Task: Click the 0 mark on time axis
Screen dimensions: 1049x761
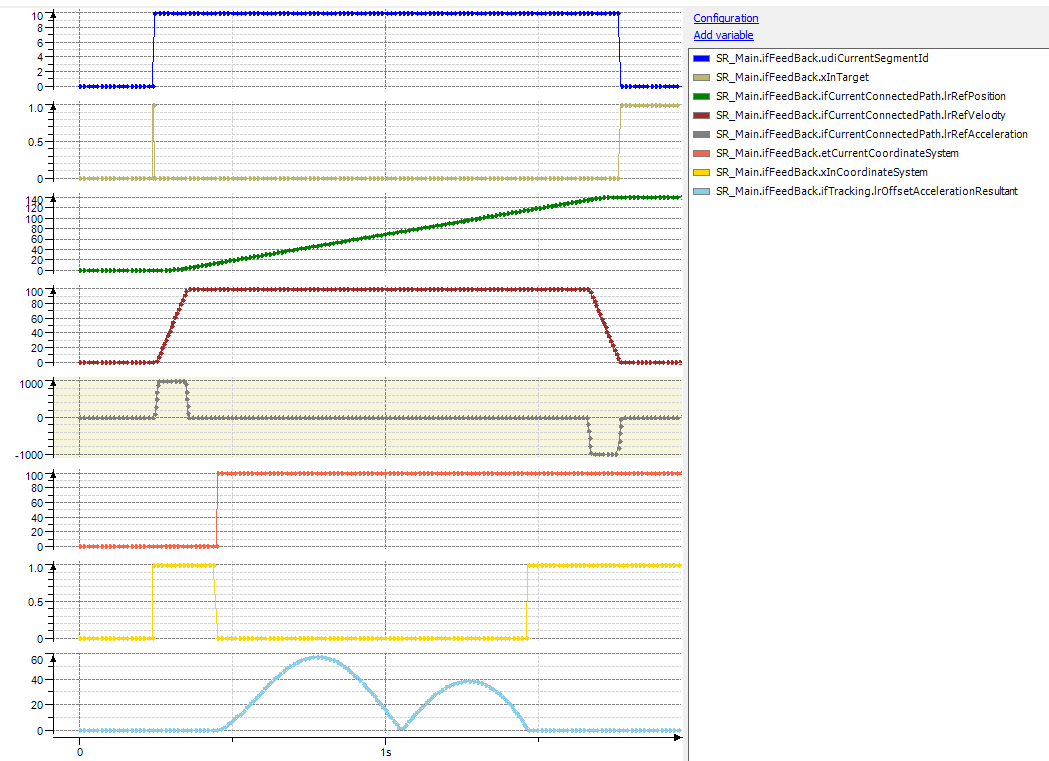Action: click(x=80, y=752)
